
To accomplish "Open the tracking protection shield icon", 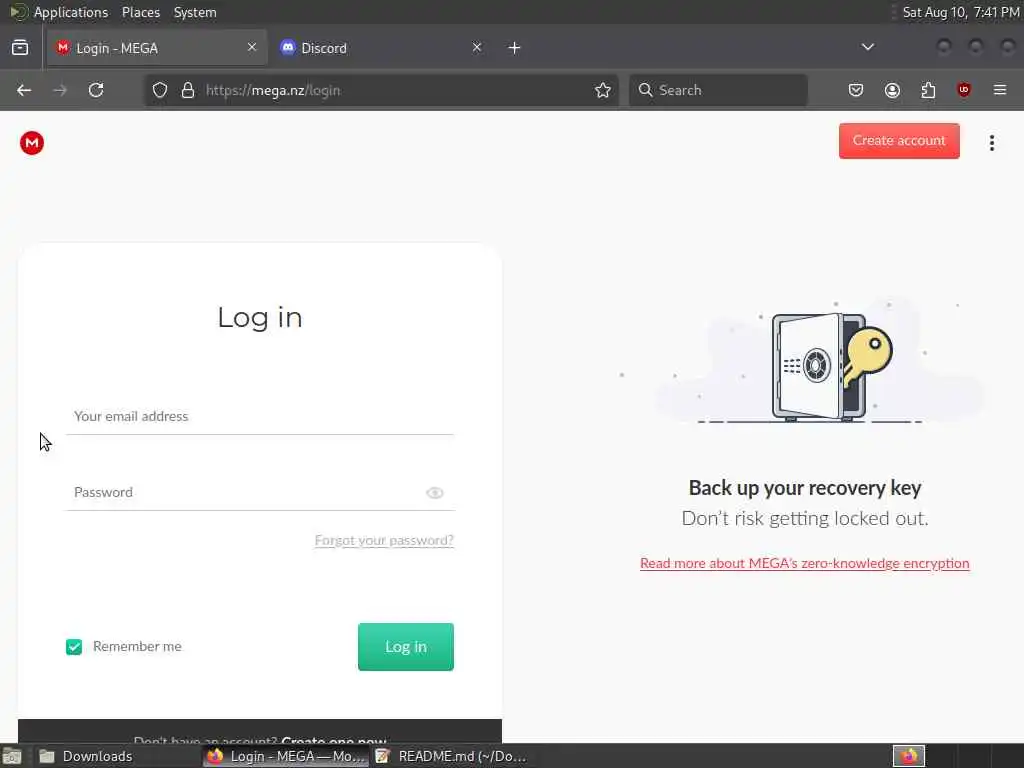I will [160, 90].
